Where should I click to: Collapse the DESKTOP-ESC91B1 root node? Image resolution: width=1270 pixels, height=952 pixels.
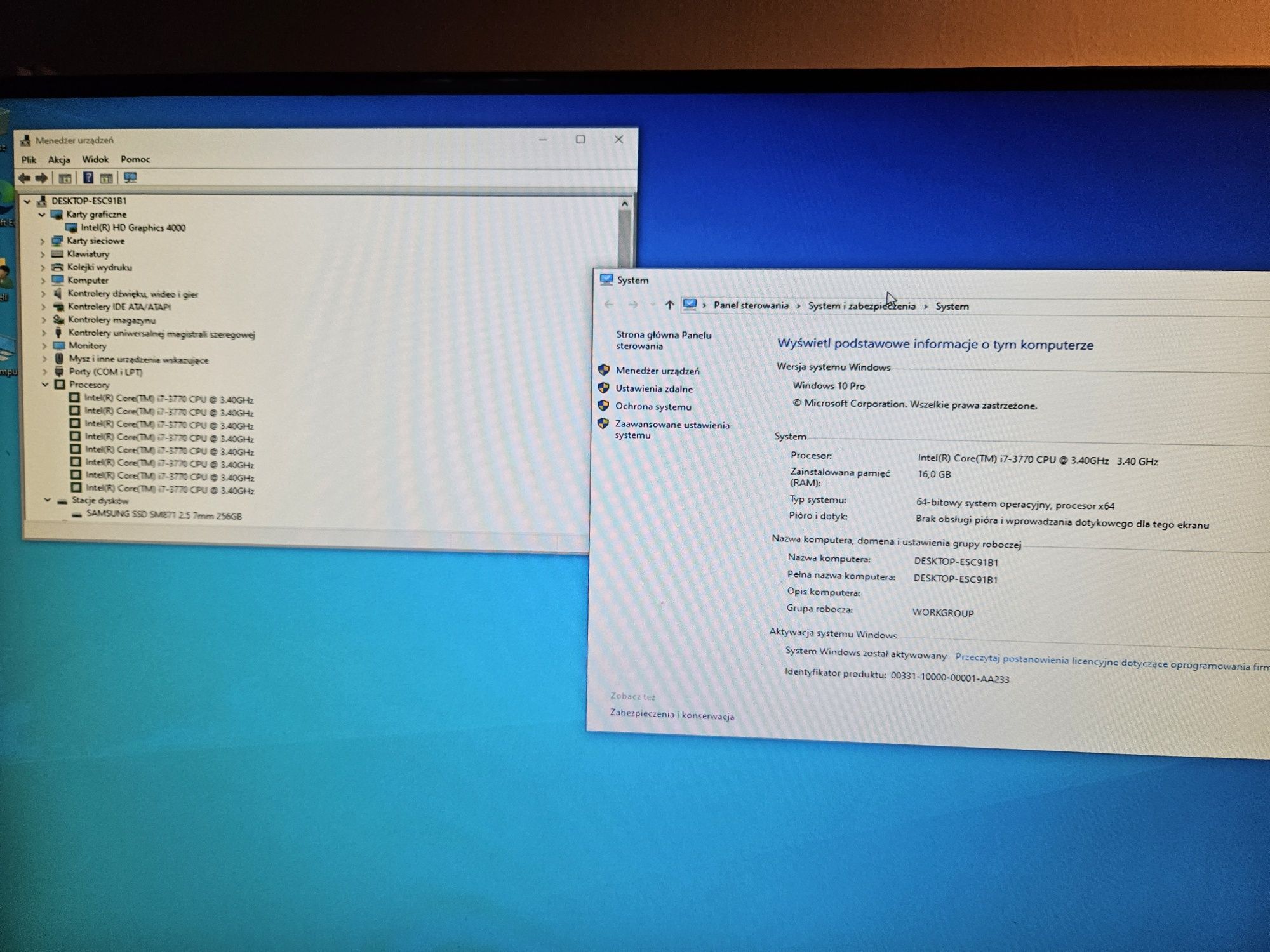(x=27, y=201)
